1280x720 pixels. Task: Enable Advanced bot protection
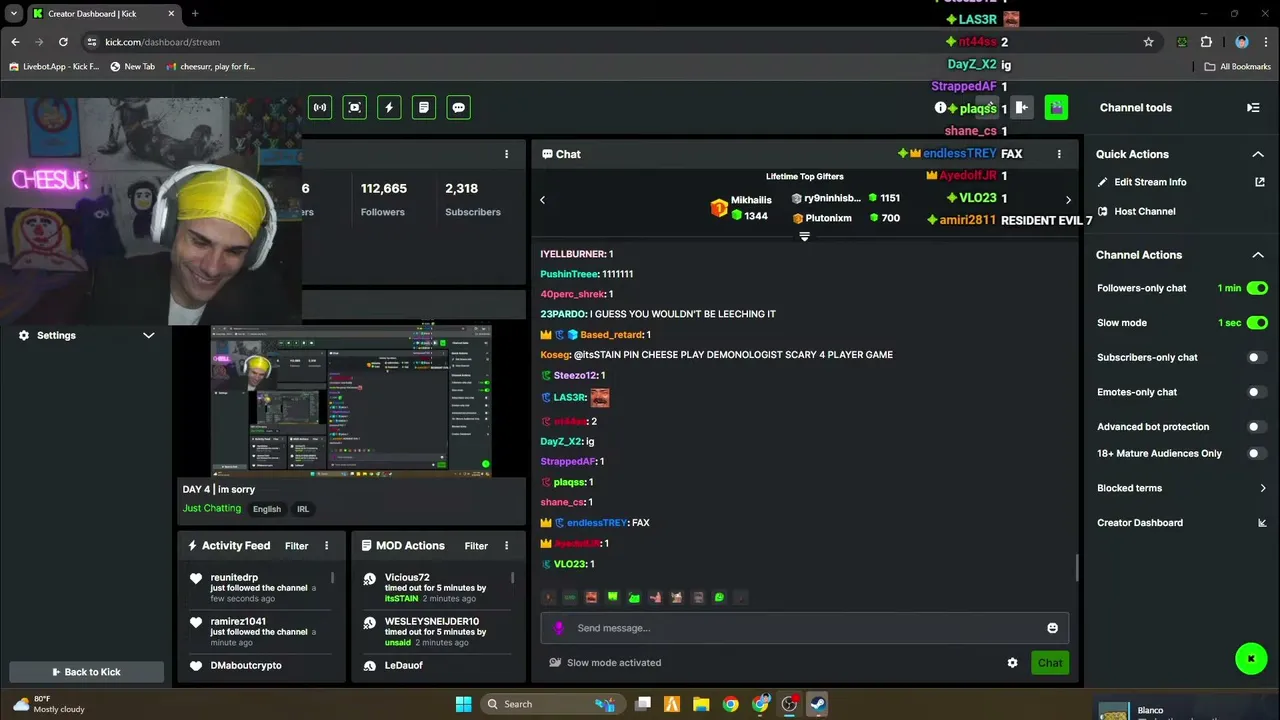(x=1257, y=427)
